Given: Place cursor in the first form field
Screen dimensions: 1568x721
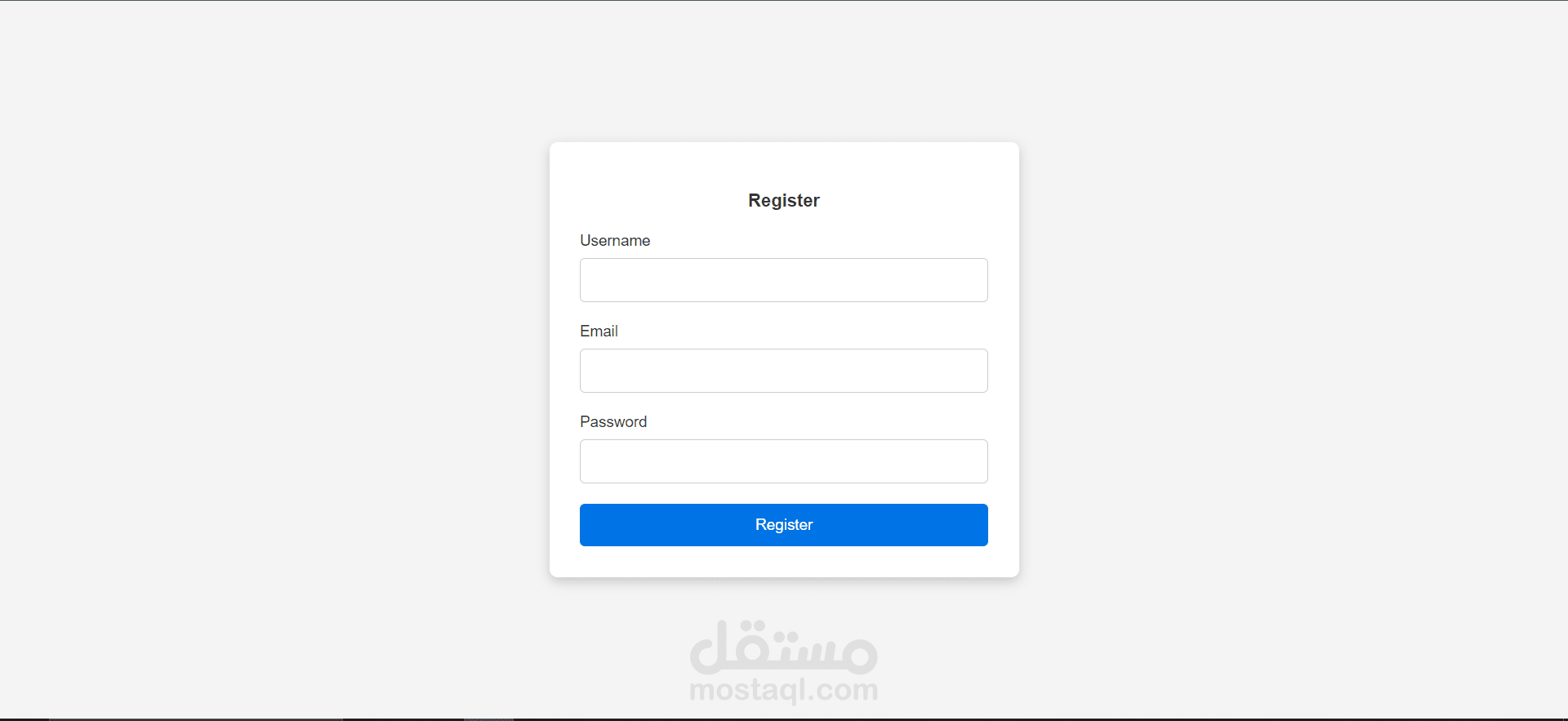Looking at the screenshot, I should click(x=784, y=280).
